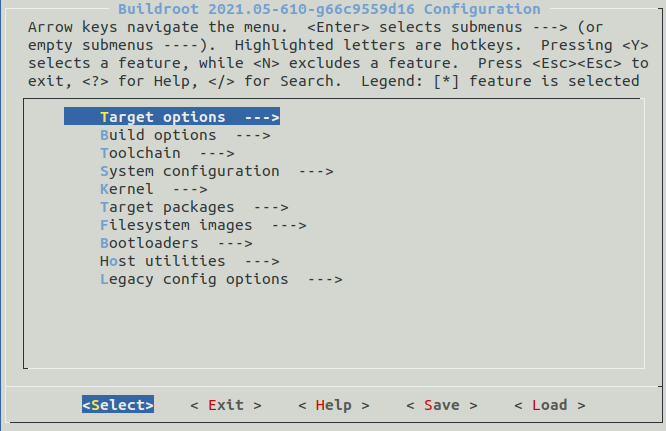Open the Legacy config options submenu
Image resolution: width=666 pixels, height=431 pixels.
(x=221, y=279)
